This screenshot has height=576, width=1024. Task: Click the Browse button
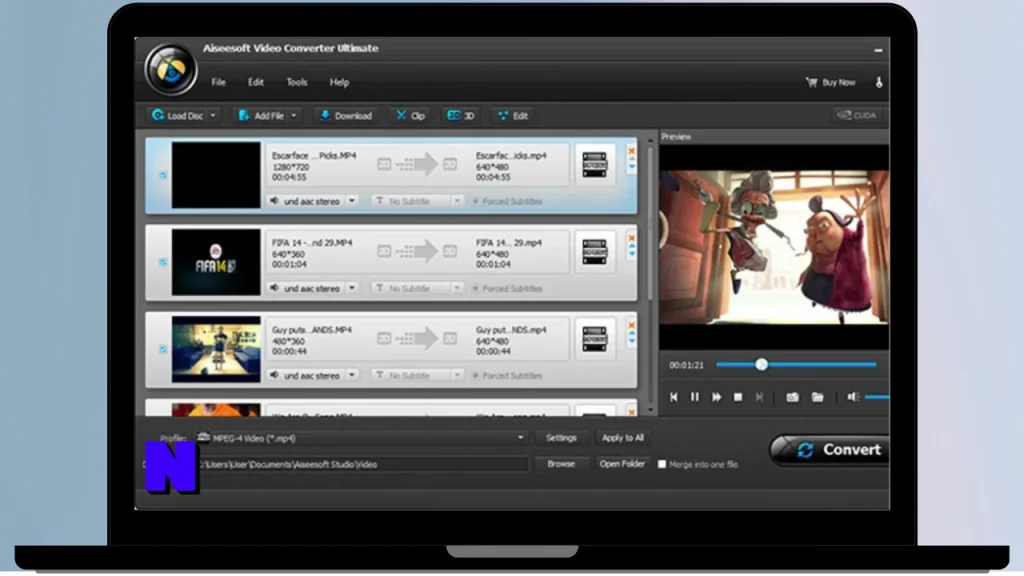(561, 464)
